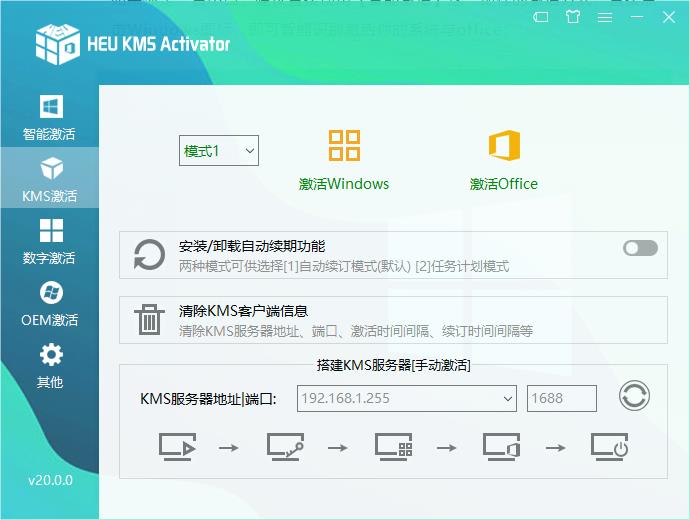Click the tag icon in title bar
This screenshot has height=520, width=690.
[x=541, y=17]
